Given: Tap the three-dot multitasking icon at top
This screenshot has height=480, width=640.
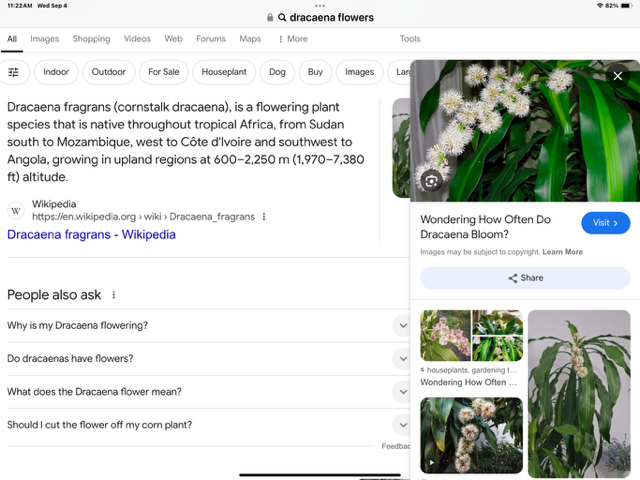Looking at the screenshot, I should tap(320, 5).
